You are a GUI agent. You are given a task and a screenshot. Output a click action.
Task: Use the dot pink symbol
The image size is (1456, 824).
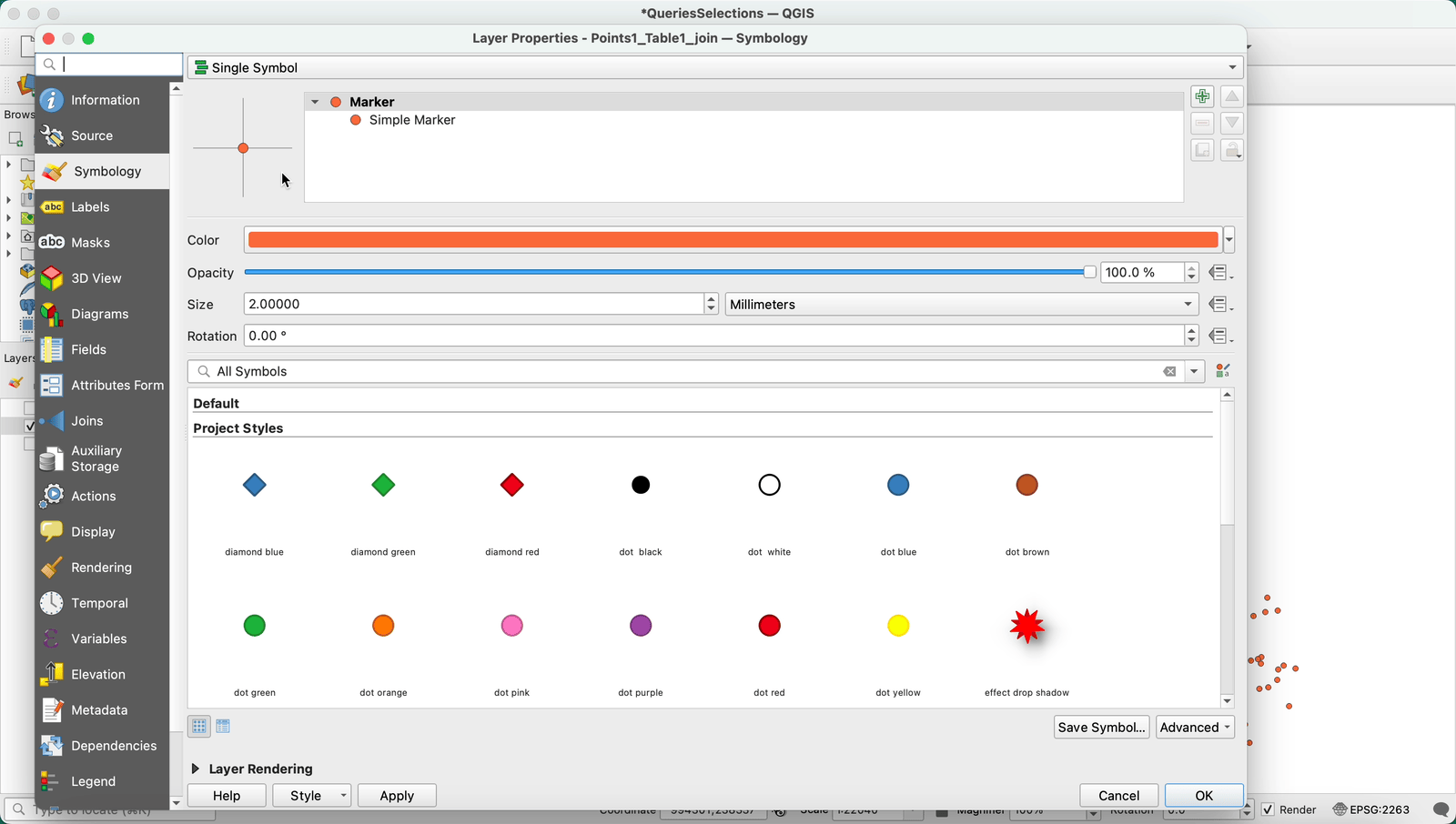pos(512,626)
